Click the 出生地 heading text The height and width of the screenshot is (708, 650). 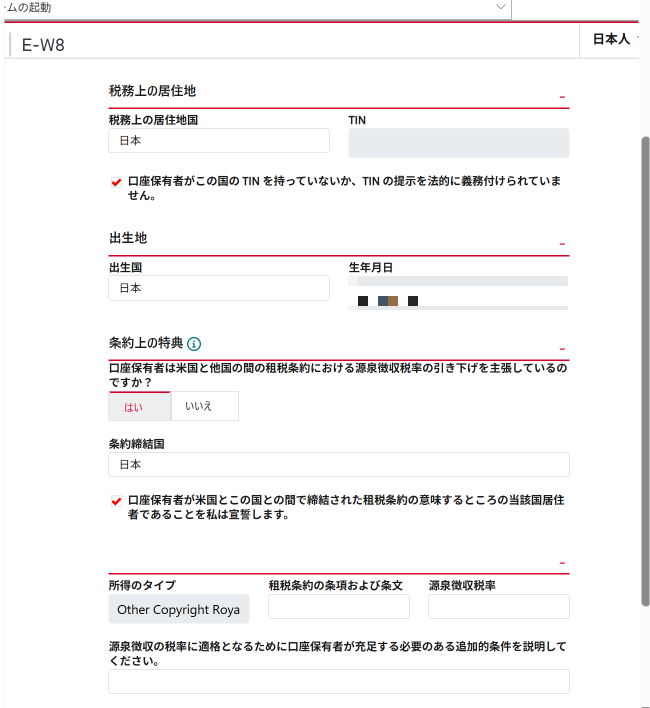coord(128,238)
